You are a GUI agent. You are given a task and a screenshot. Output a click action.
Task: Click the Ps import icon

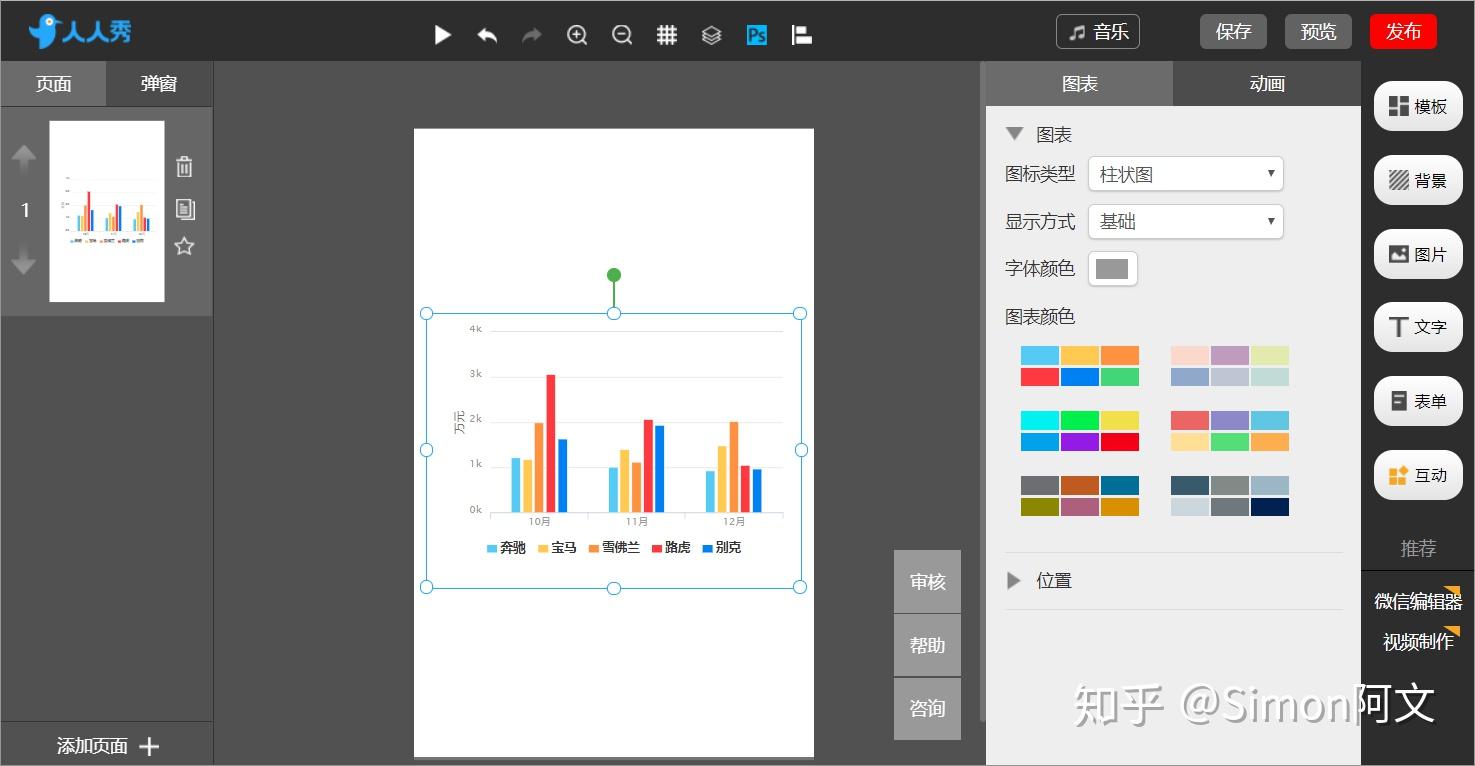[757, 35]
